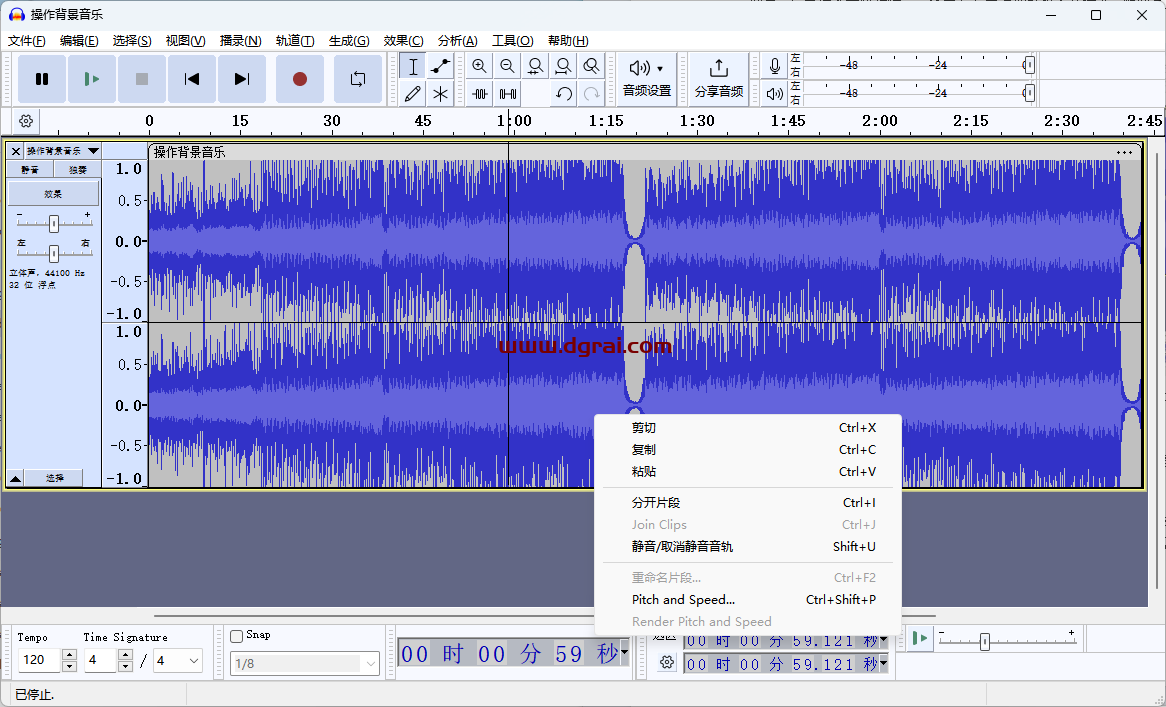The image size is (1166, 707).
Task: Choose 粘贴 from context menu
Action: 748,471
